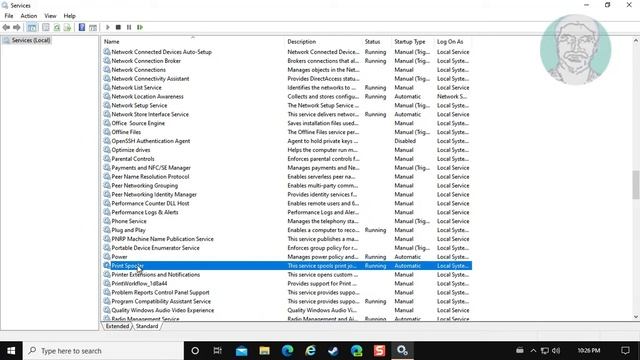
Task: Click the gear icon beside PrintWorkflow_1d8a44
Action: click(x=107, y=283)
